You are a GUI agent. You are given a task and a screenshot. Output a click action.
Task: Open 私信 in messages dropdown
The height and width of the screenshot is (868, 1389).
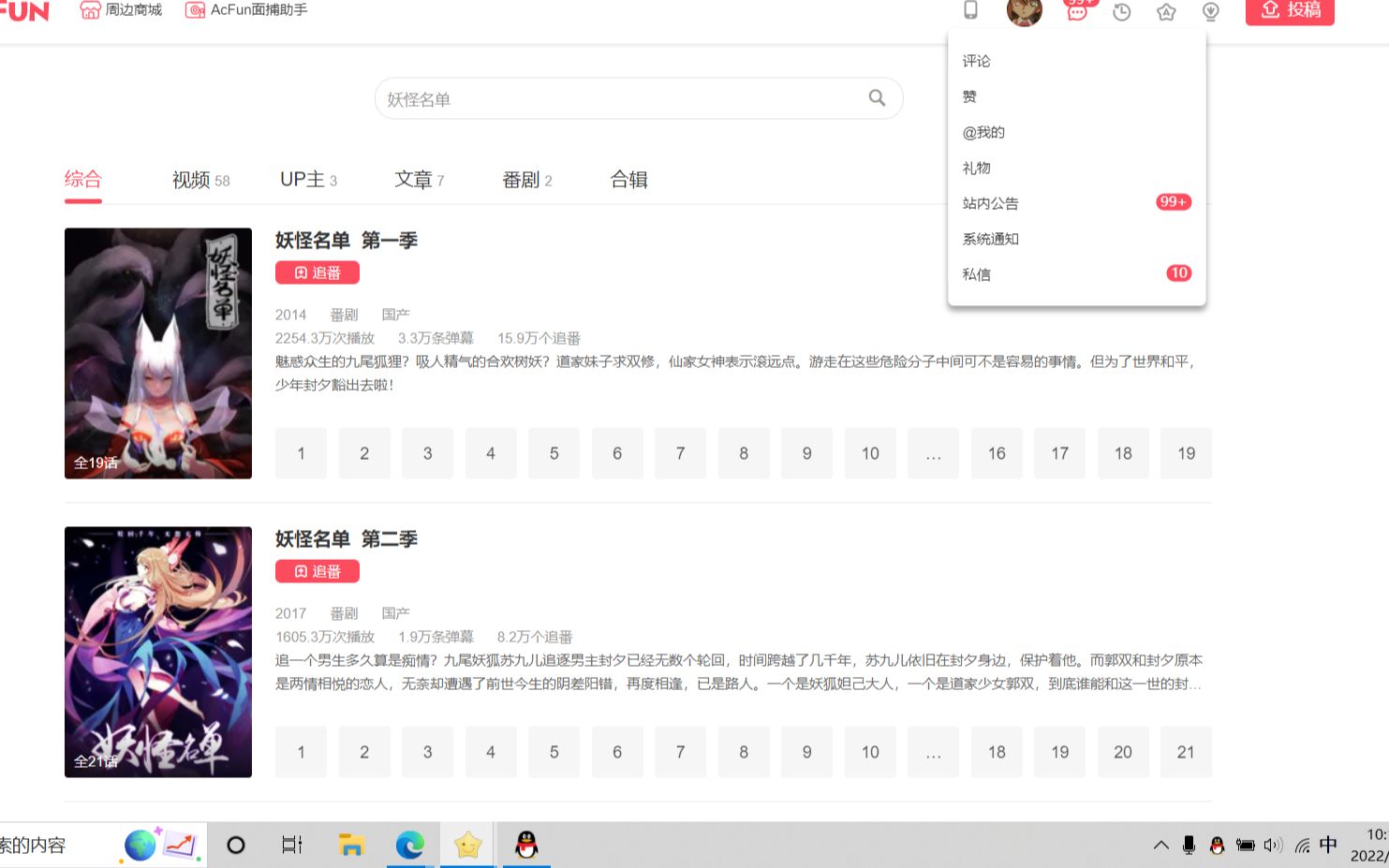pos(1076,274)
